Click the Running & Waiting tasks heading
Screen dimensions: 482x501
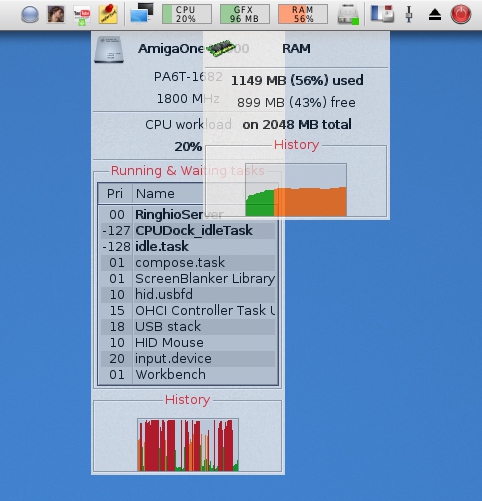[x=187, y=171]
